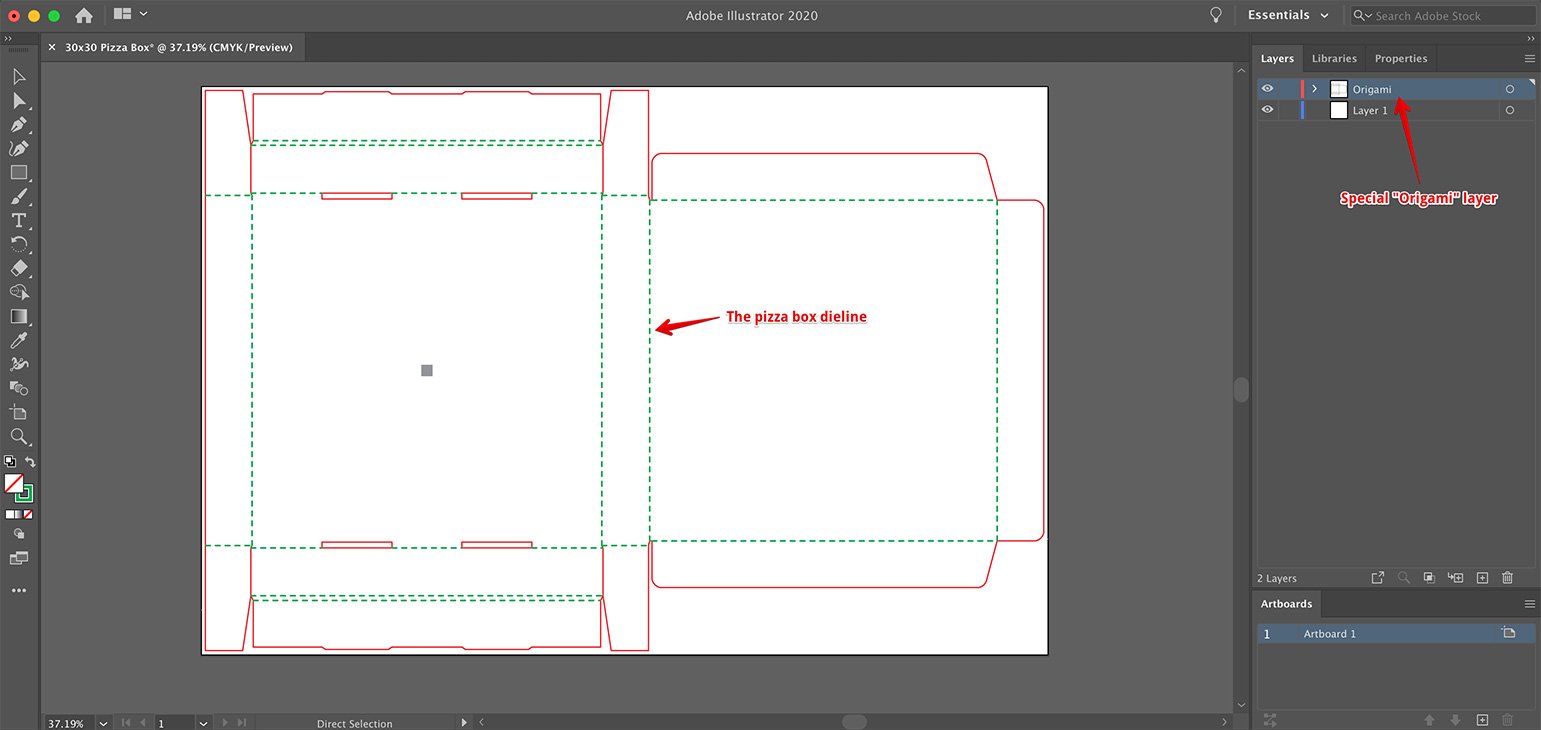1541x730 pixels.
Task: Open the Essentials workspace switcher
Action: pyautogui.click(x=1288, y=15)
